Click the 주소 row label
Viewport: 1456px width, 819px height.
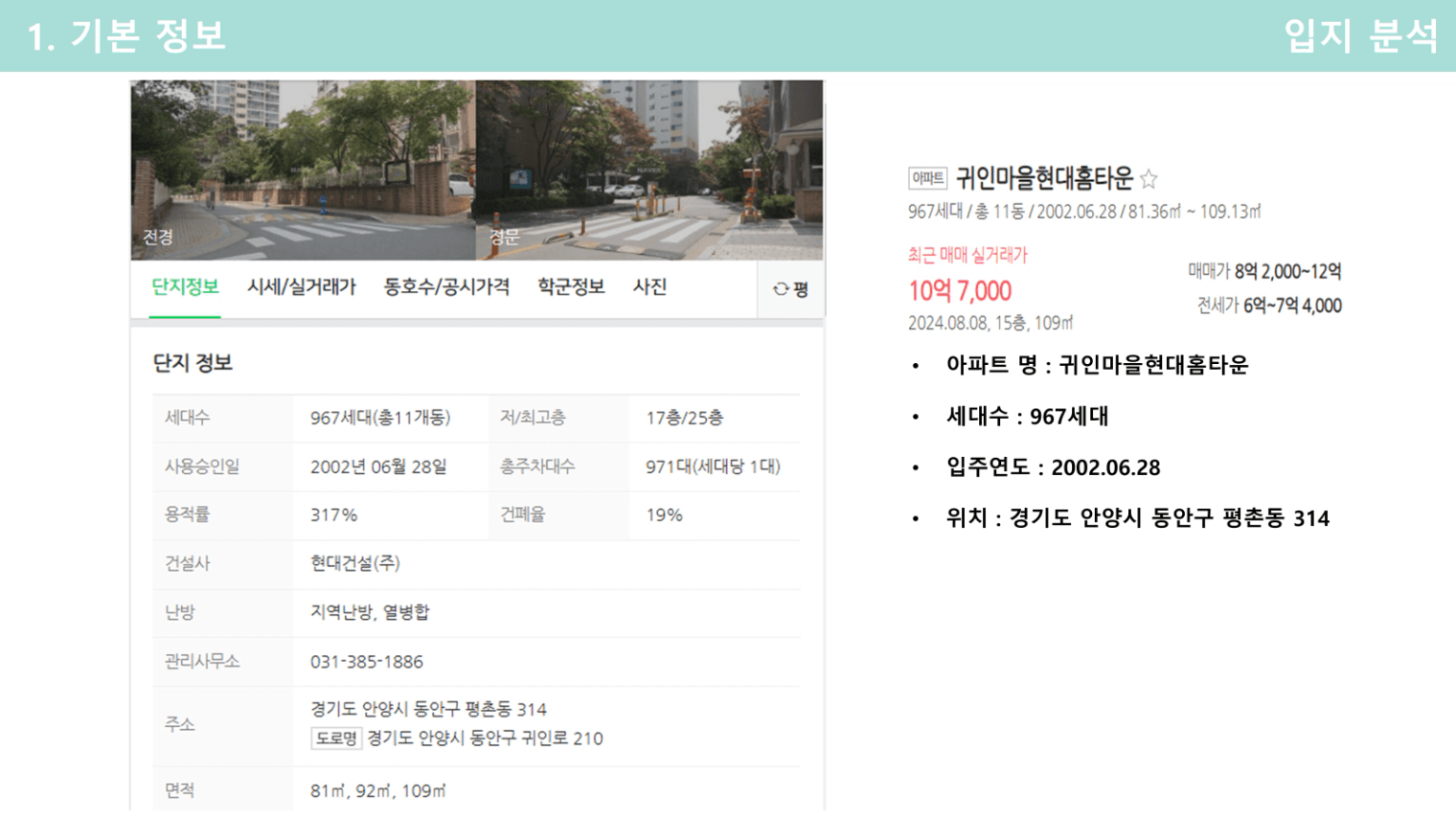[x=179, y=725]
